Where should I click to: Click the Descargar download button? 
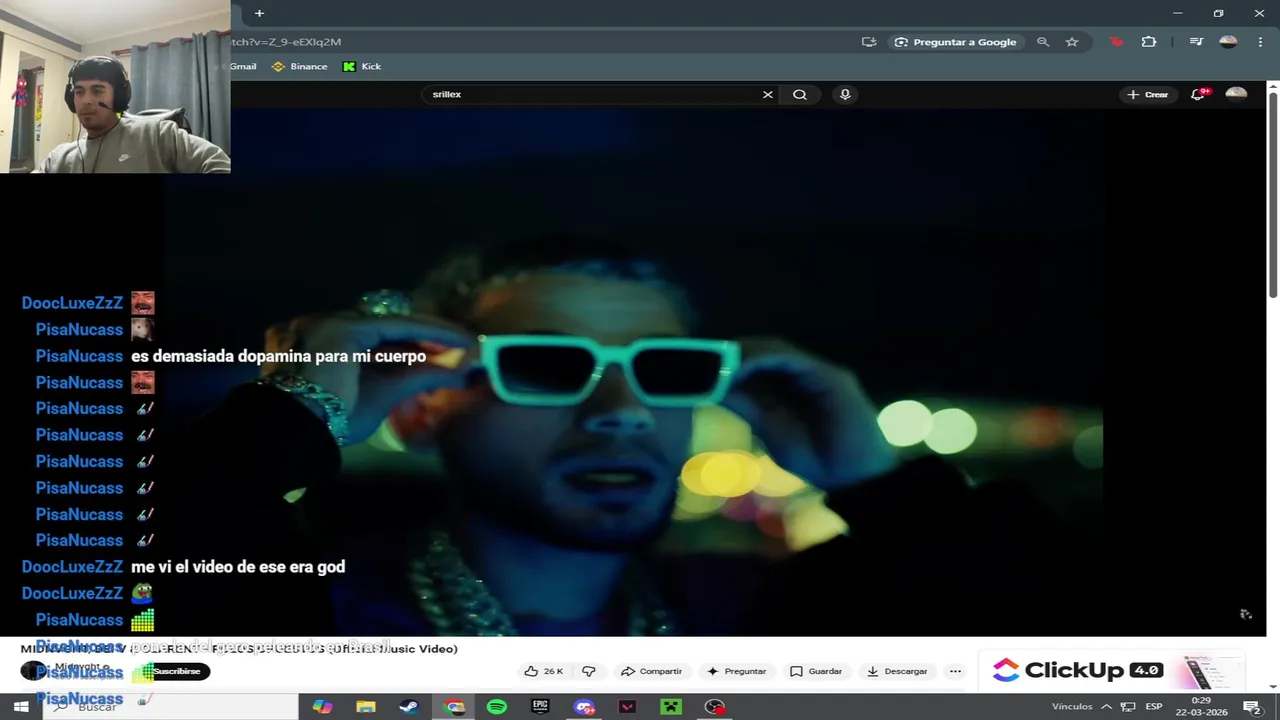pos(897,671)
